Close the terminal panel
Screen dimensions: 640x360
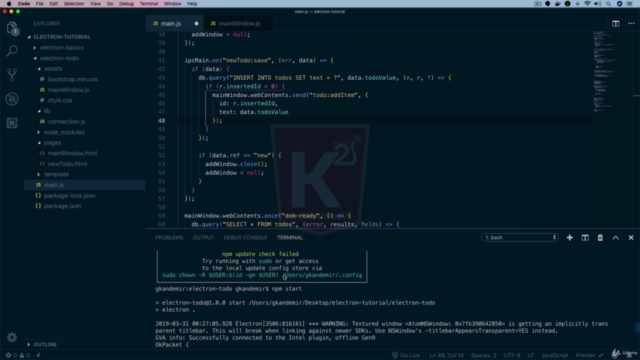[631, 238]
